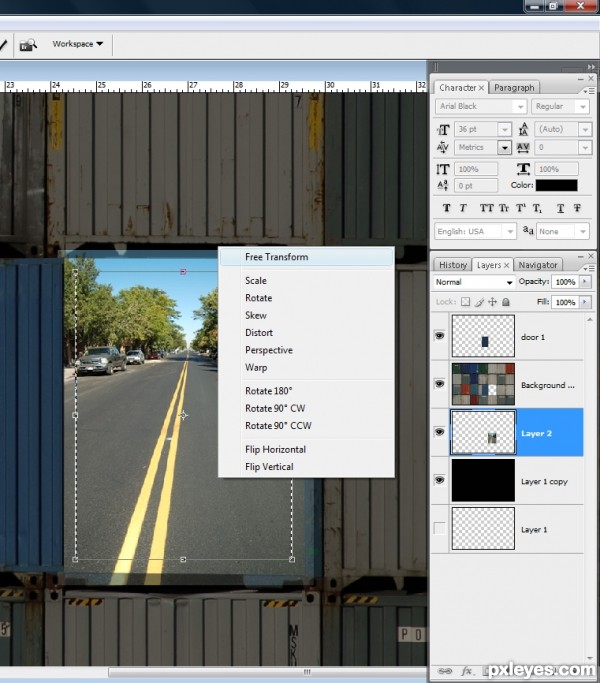The height and width of the screenshot is (683, 600).
Task: Apply Underline text style
Action: [560, 208]
